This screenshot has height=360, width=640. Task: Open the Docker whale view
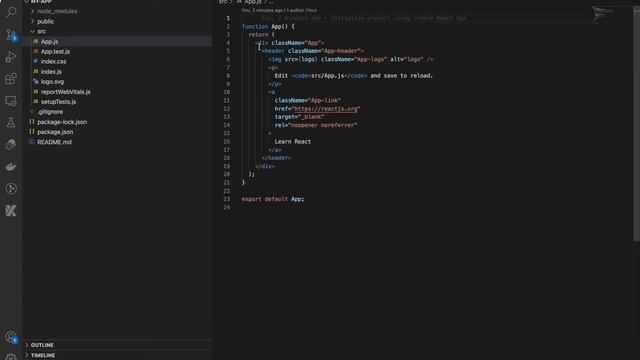pos(11,167)
